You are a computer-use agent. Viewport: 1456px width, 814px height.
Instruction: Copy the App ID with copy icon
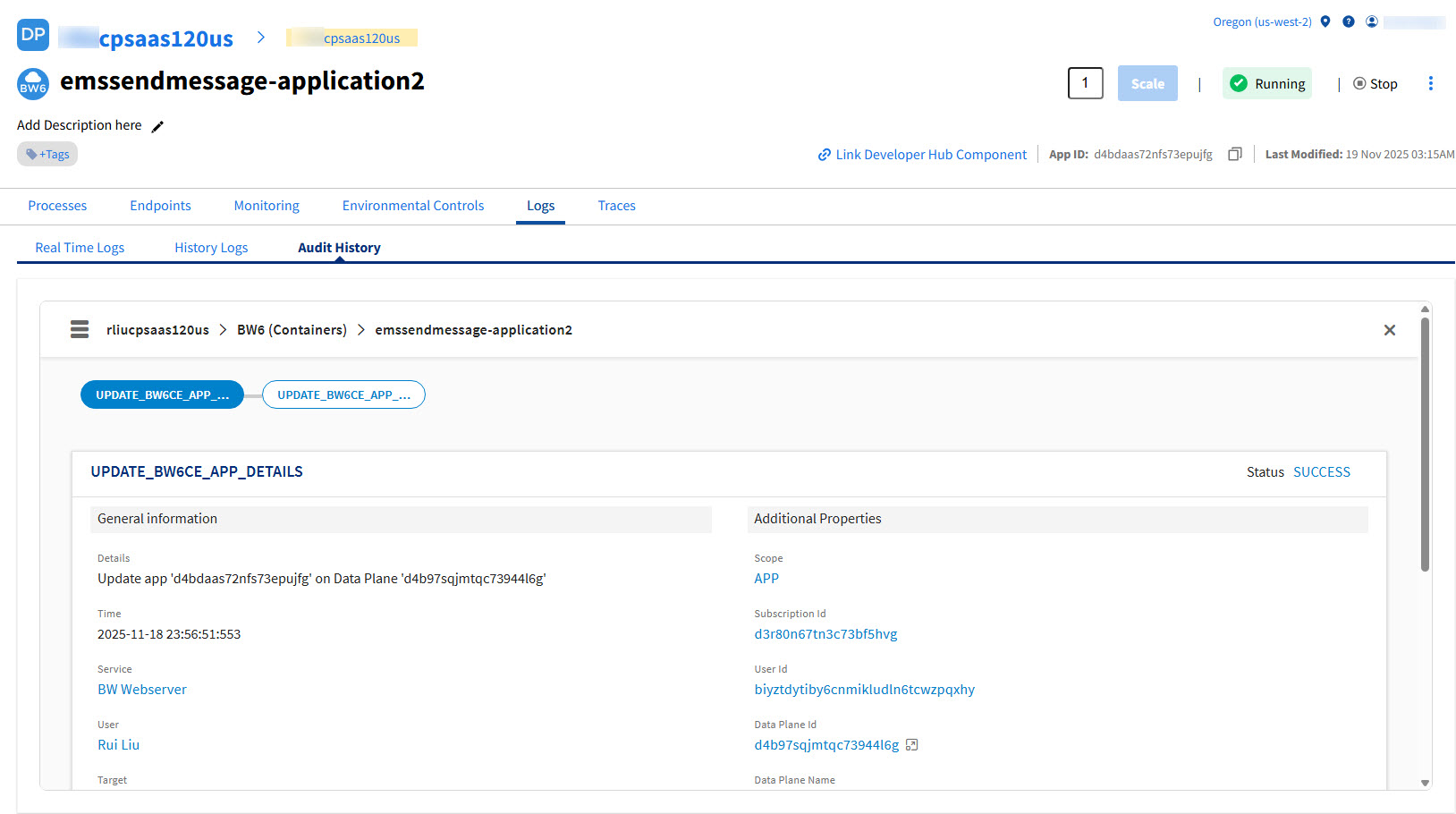pyautogui.click(x=1235, y=154)
